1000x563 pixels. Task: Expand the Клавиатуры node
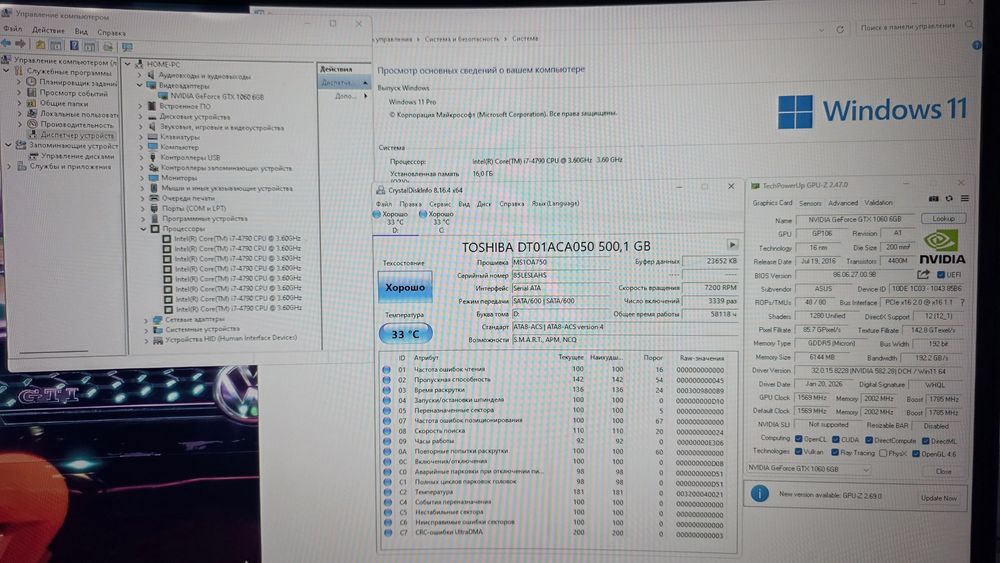pyautogui.click(x=142, y=137)
